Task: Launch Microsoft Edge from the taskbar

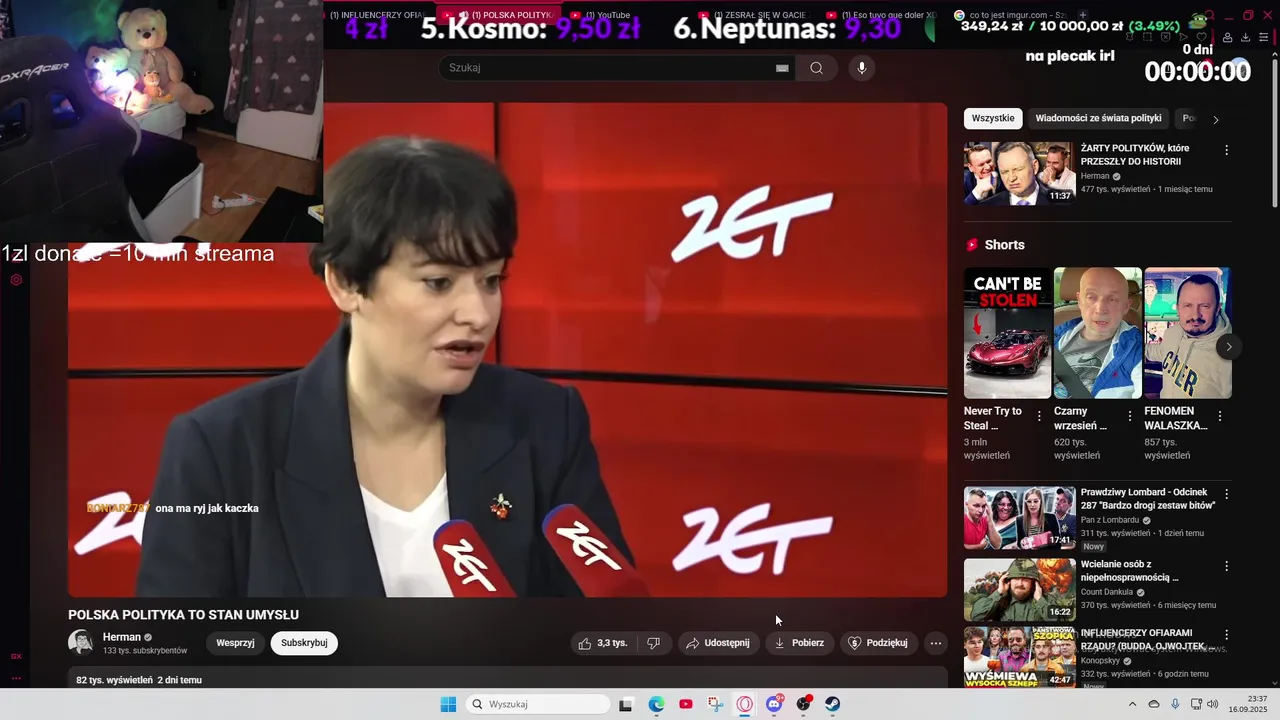Action: click(x=656, y=704)
